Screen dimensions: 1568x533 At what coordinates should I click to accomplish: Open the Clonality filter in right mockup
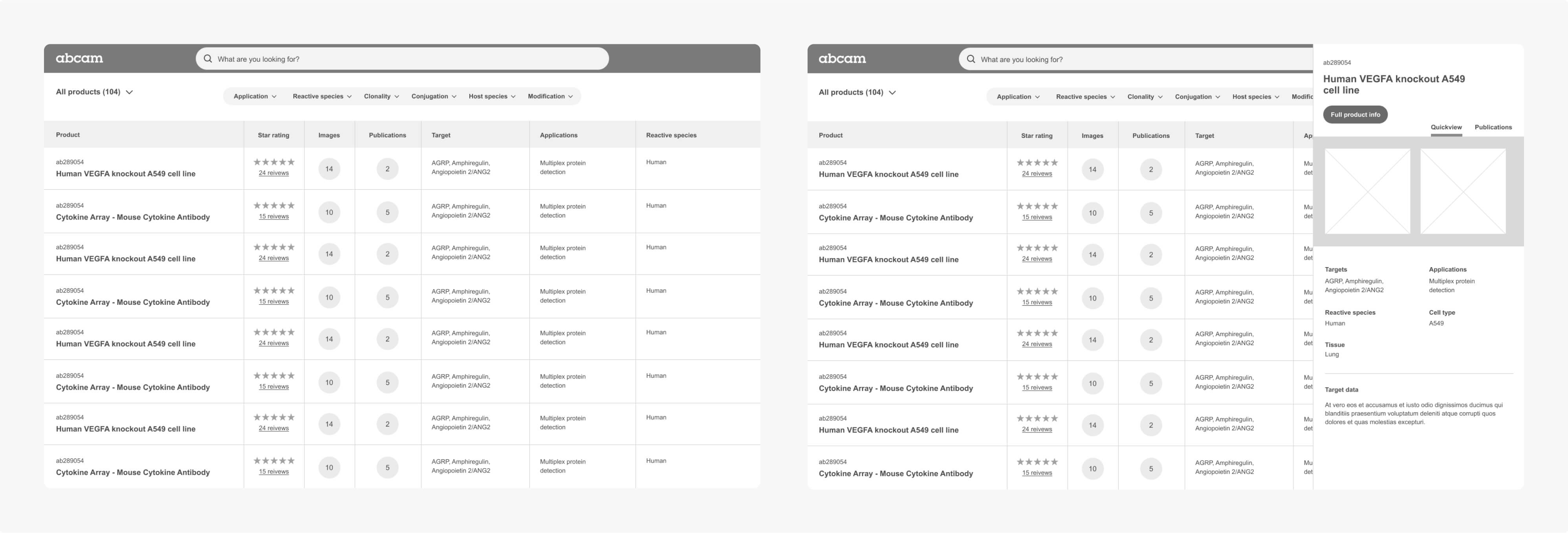(x=1145, y=97)
